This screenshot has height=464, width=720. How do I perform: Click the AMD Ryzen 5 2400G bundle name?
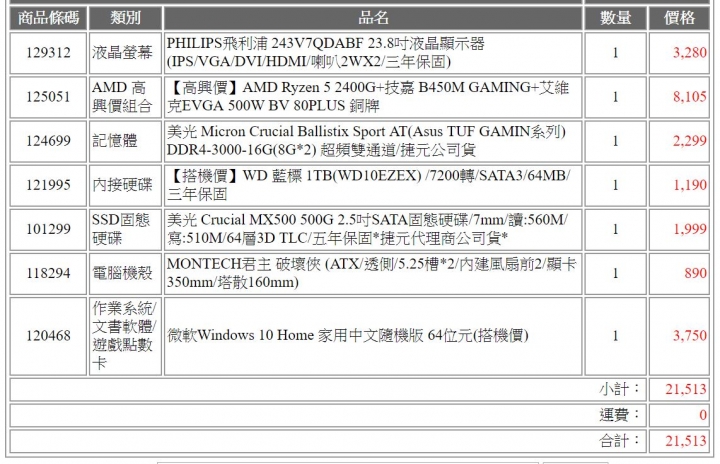coord(368,97)
